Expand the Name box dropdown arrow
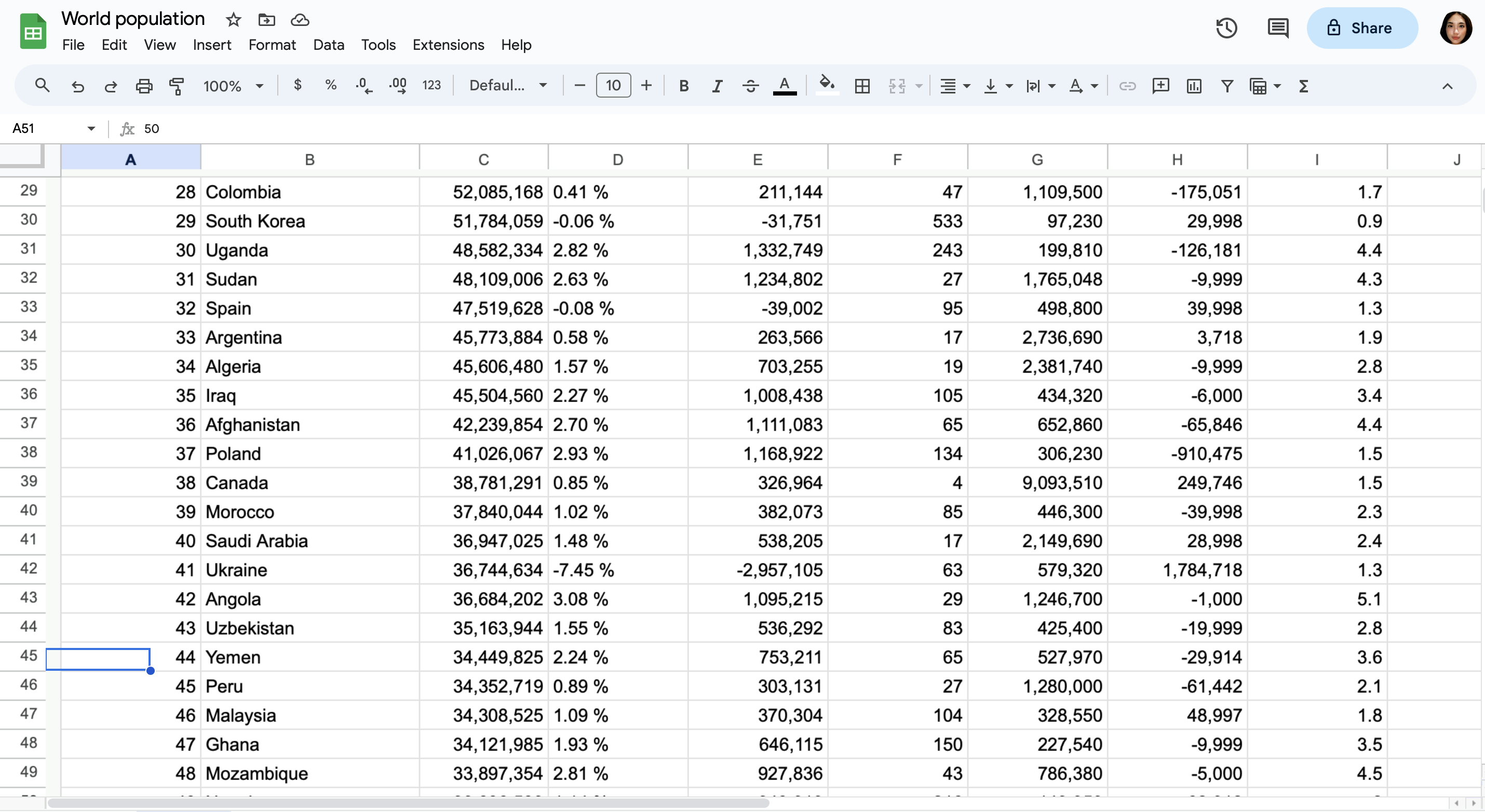Screen dimensions: 1485x812 tap(91, 128)
